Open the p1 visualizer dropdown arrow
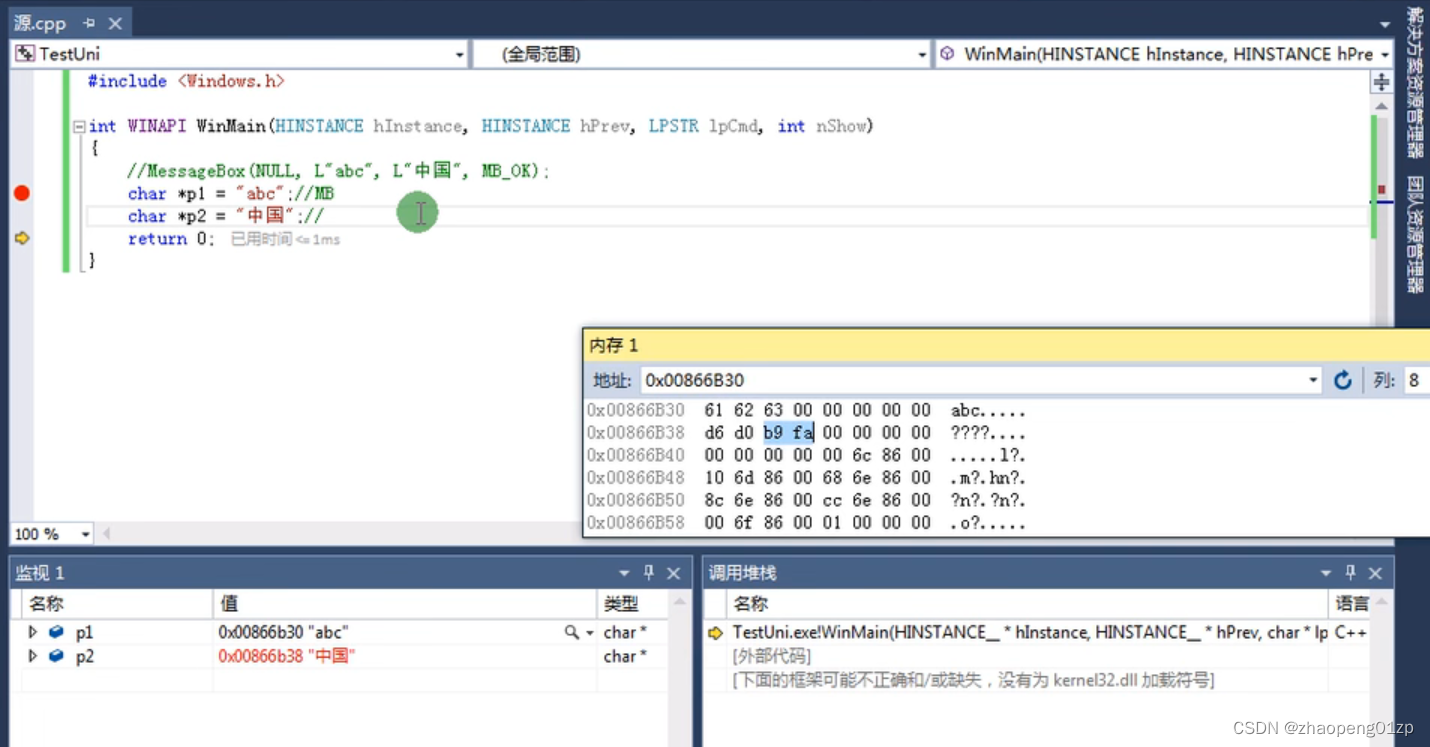Screen dimensions: 1430x747 coord(590,633)
